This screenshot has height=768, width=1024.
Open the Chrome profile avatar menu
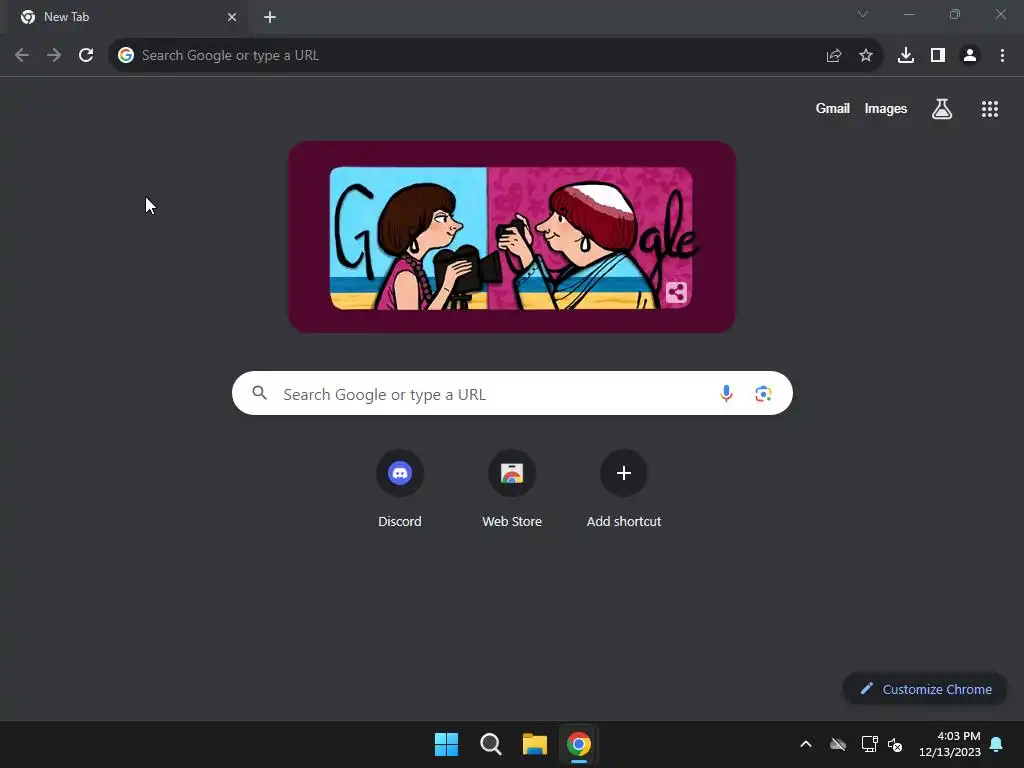coord(970,56)
